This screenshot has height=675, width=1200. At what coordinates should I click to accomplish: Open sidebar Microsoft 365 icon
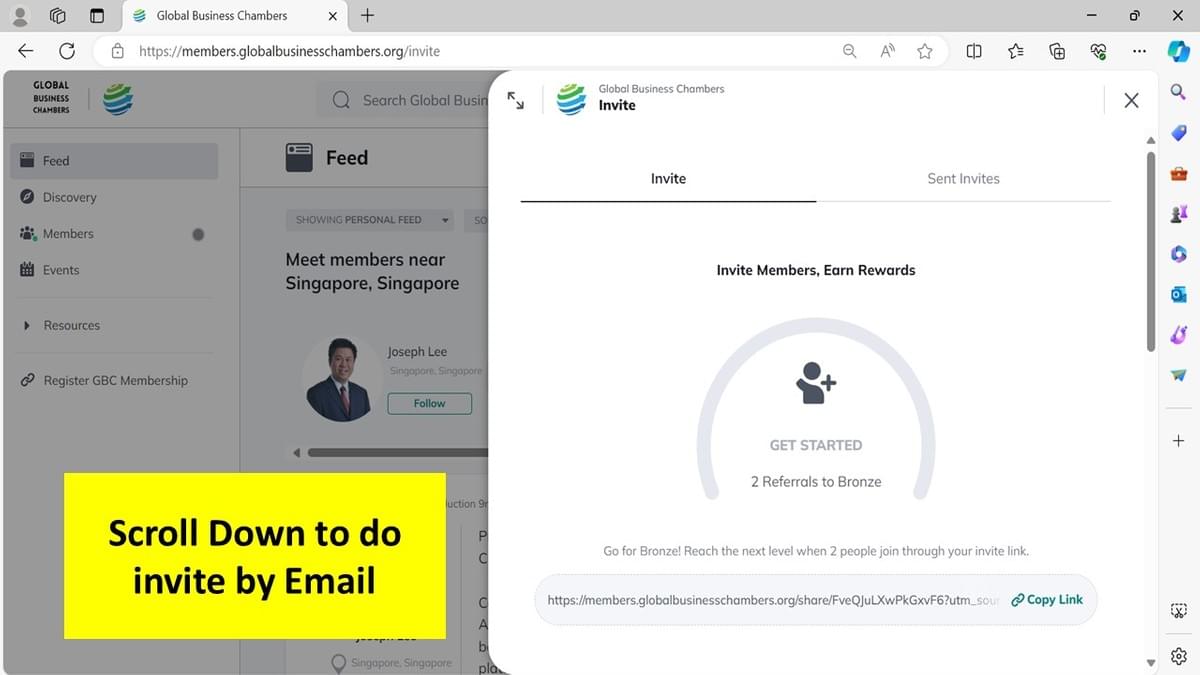point(1178,254)
